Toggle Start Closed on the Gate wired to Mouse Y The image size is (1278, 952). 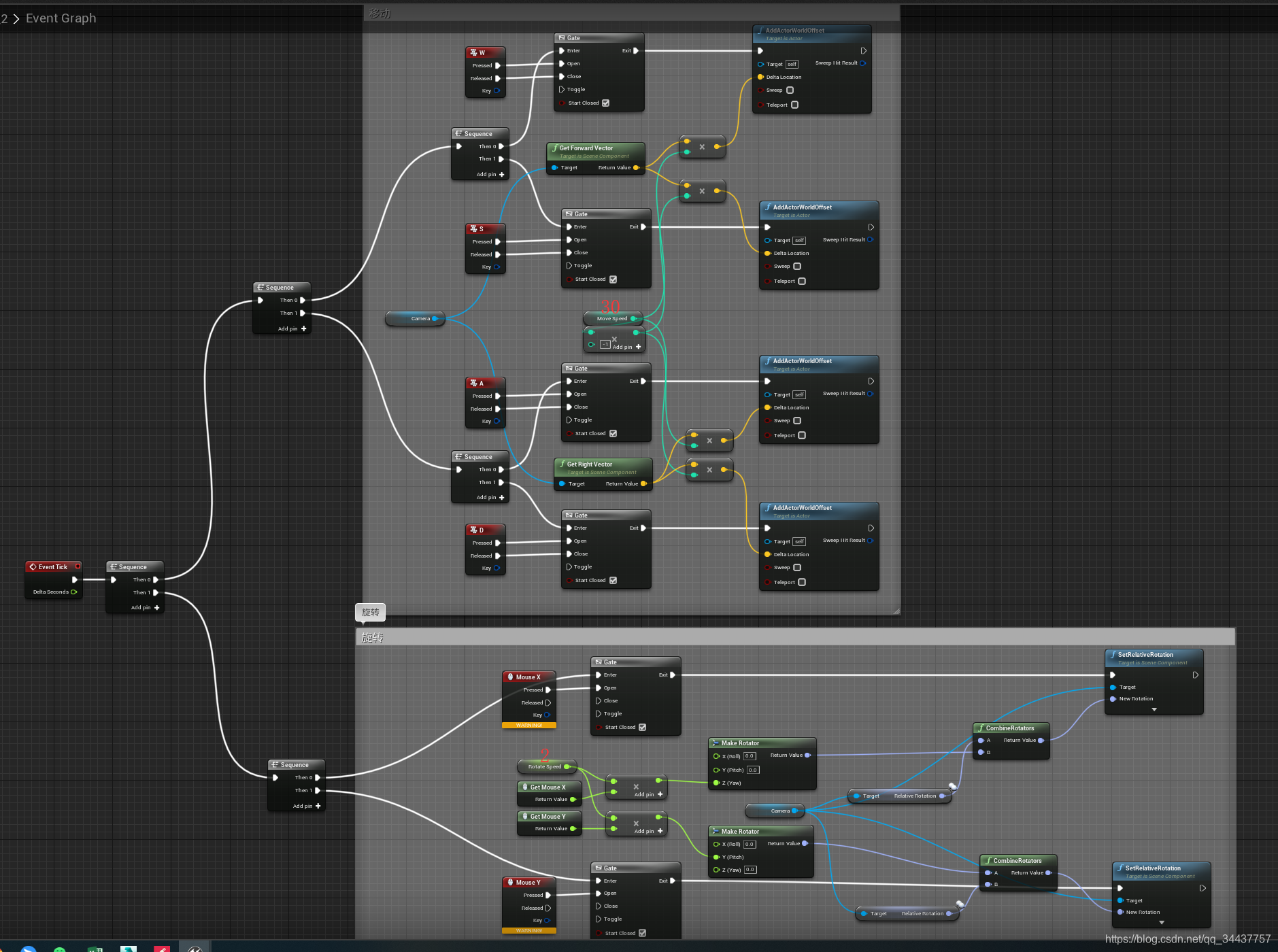click(x=642, y=933)
